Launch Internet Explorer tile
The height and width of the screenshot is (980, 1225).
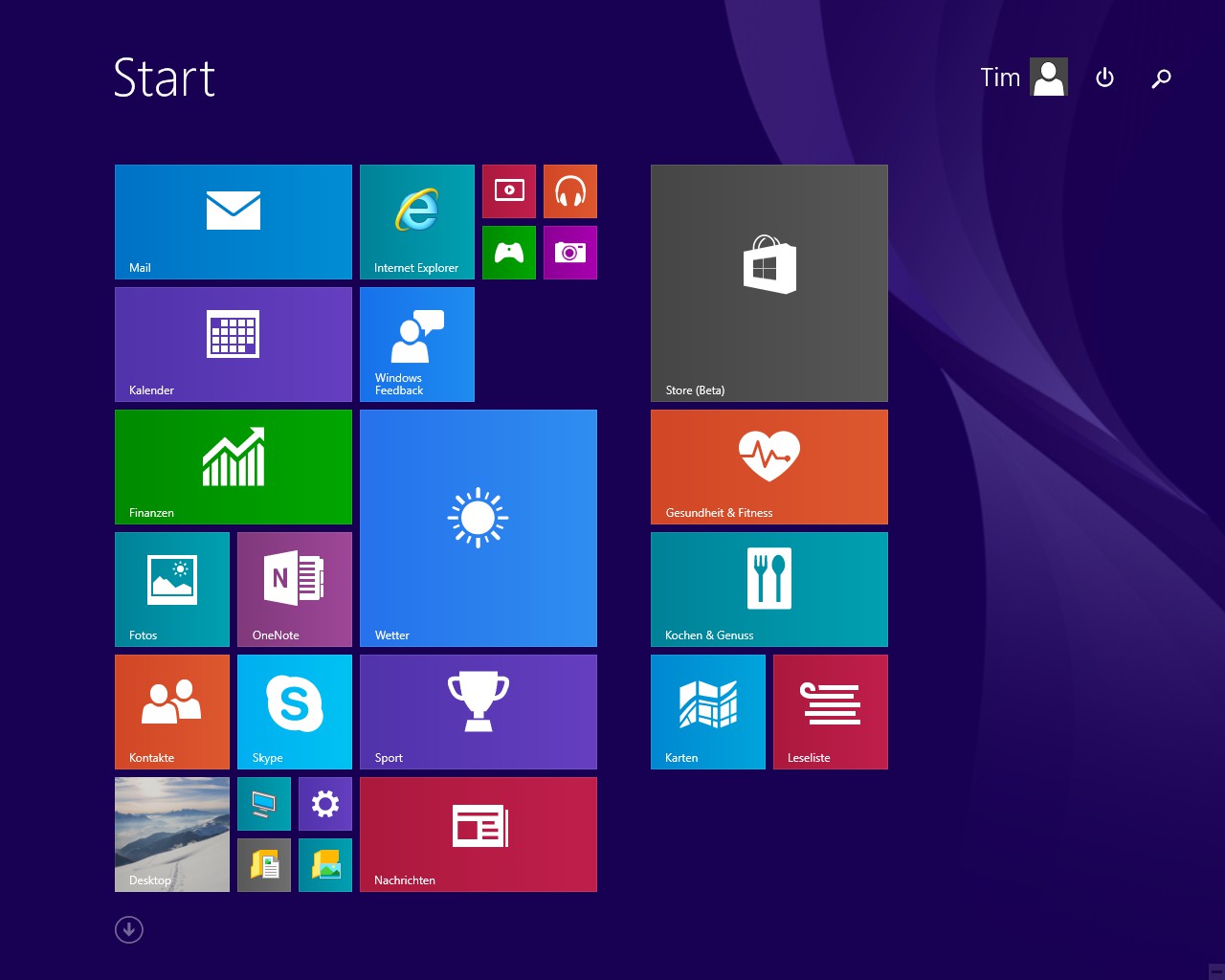coord(417,222)
